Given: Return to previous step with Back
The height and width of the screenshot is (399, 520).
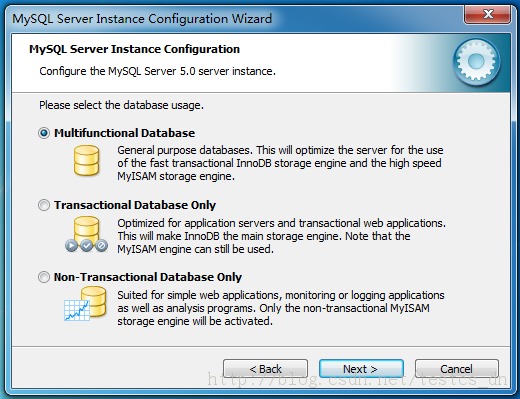Looking at the screenshot, I should coord(265,369).
